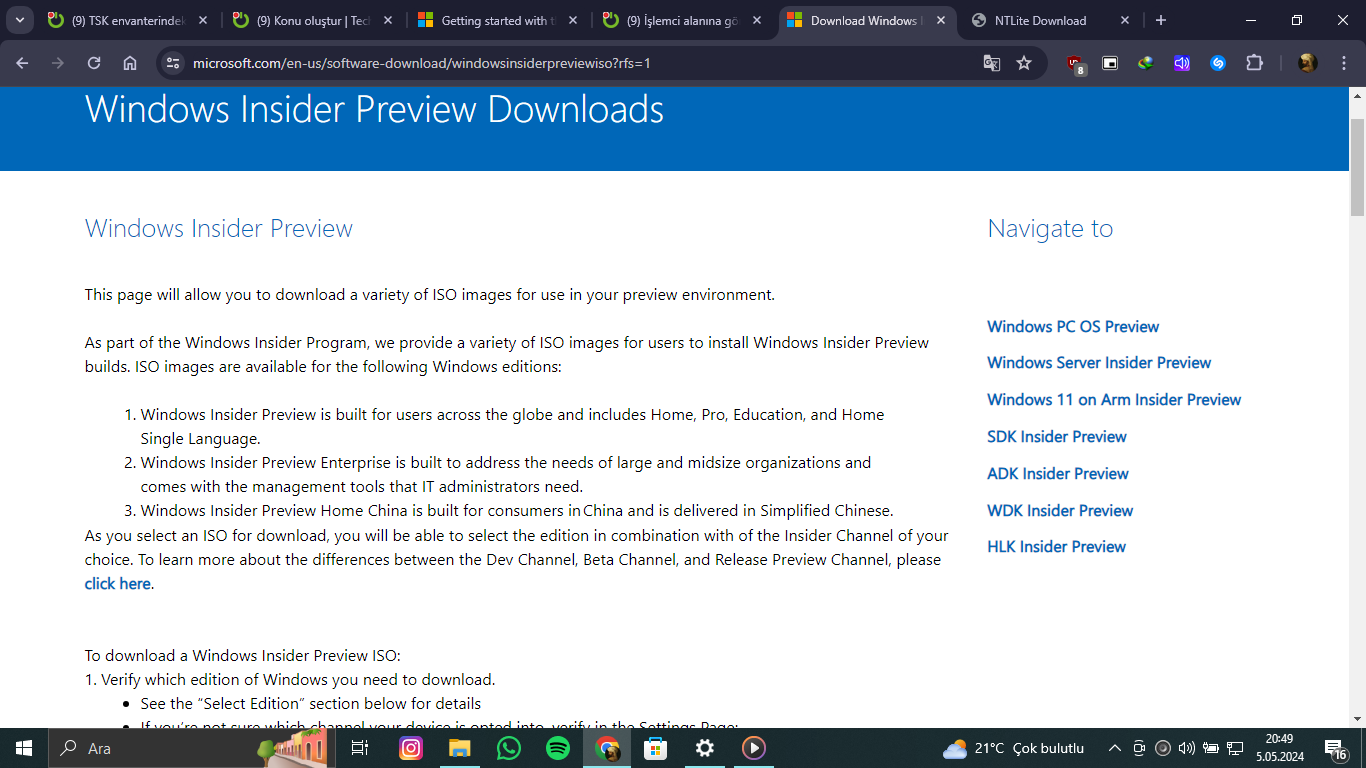
Task: Close the Getting started tab
Action: coord(573,20)
